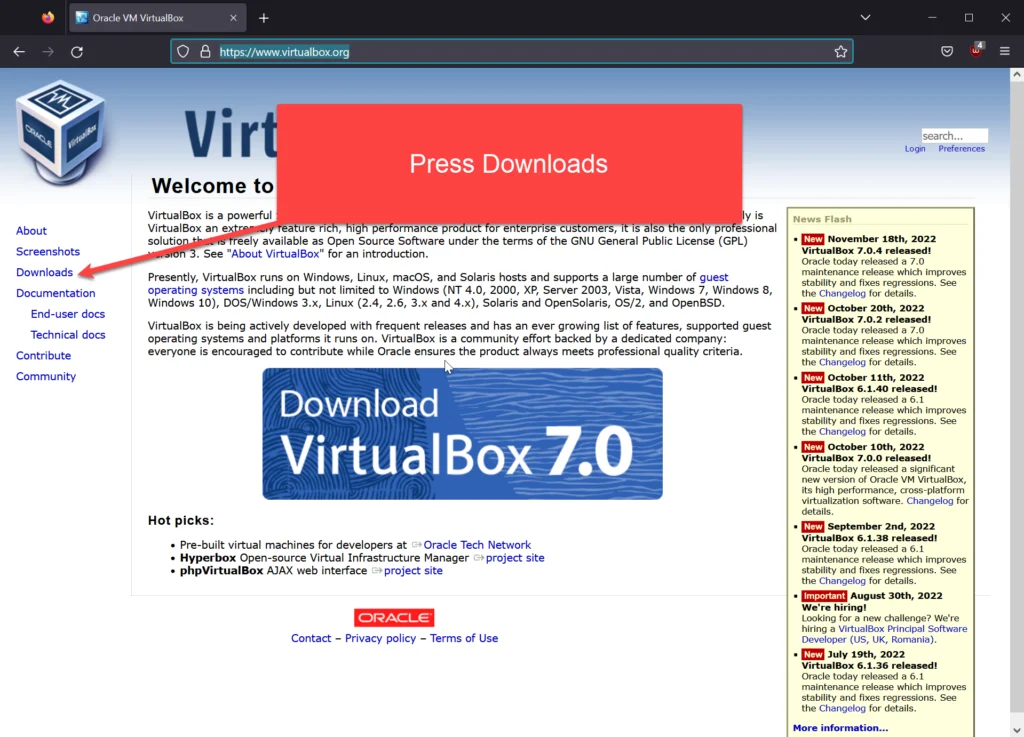1024x737 pixels.
Task: Click inside the search field
Action: coord(953,135)
